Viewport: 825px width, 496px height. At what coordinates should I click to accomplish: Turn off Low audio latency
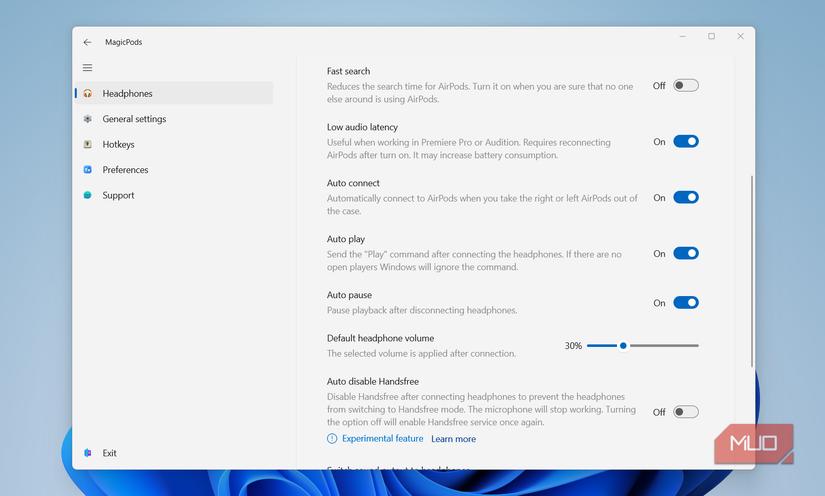686,141
